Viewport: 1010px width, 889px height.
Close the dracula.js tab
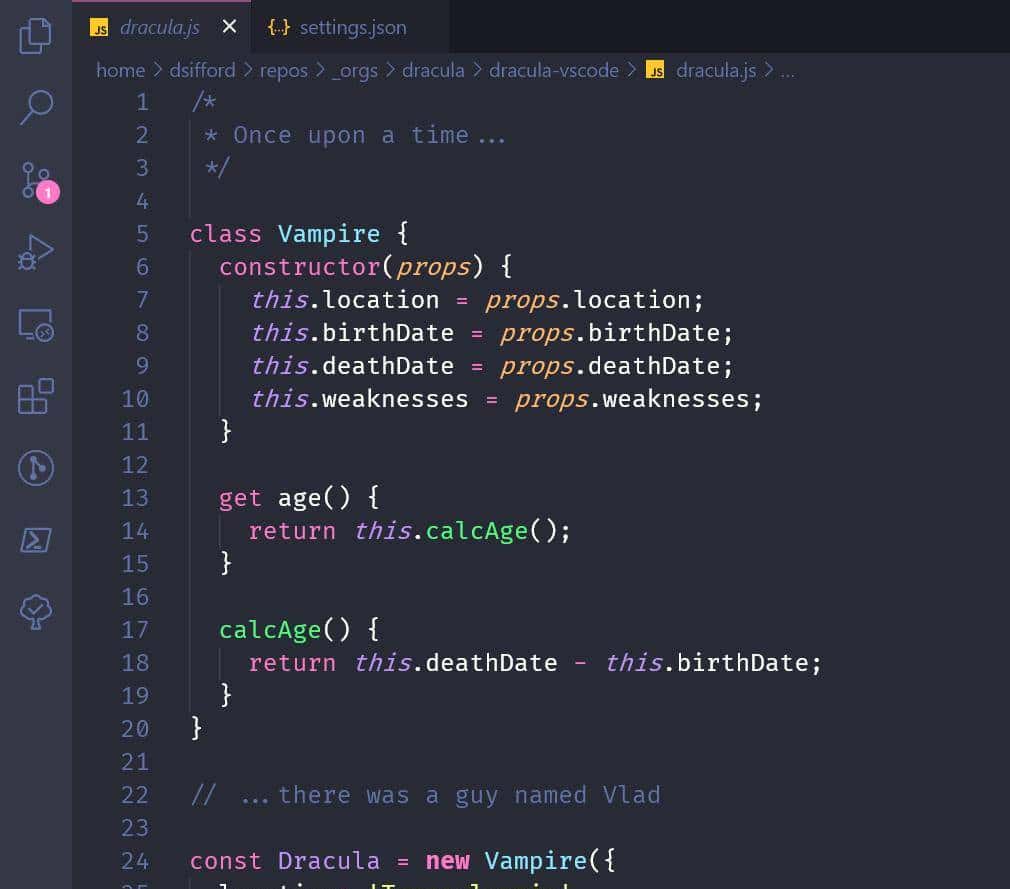[x=229, y=27]
